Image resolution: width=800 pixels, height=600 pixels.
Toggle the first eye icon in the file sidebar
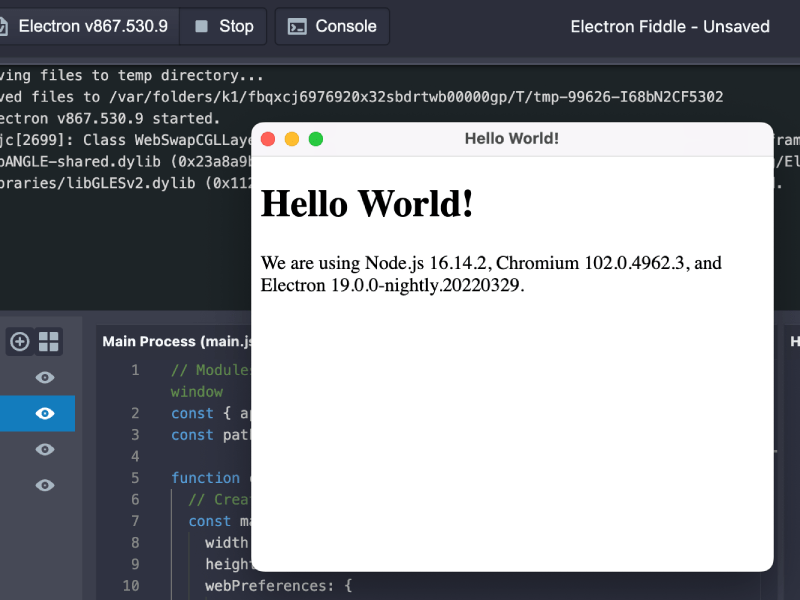[45, 377]
